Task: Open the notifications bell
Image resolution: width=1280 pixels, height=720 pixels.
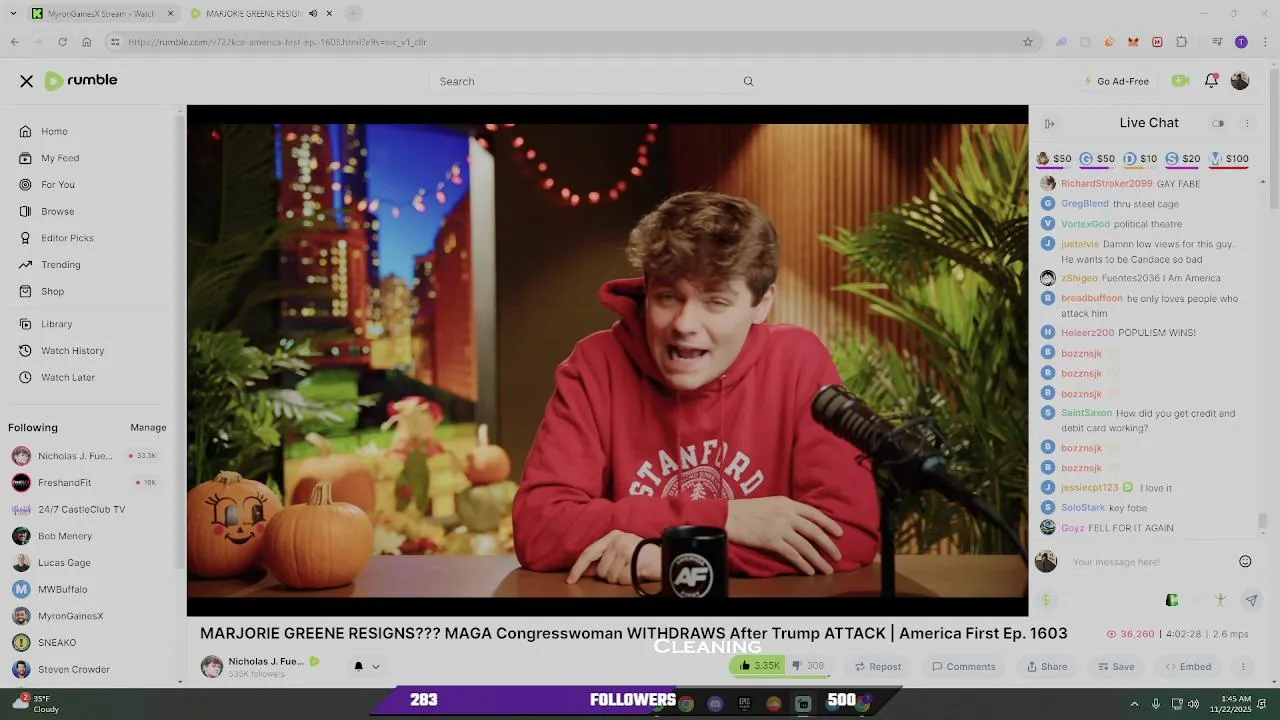Action: click(1211, 81)
